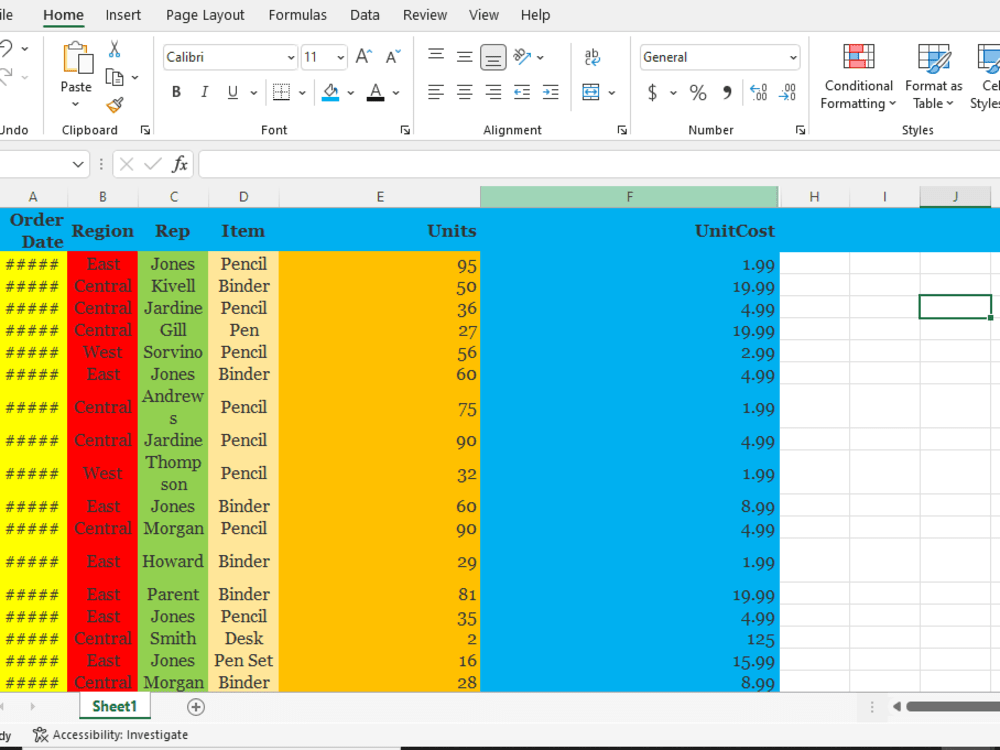Open the Font Color swatch
The width and height of the screenshot is (1000, 750).
[375, 92]
